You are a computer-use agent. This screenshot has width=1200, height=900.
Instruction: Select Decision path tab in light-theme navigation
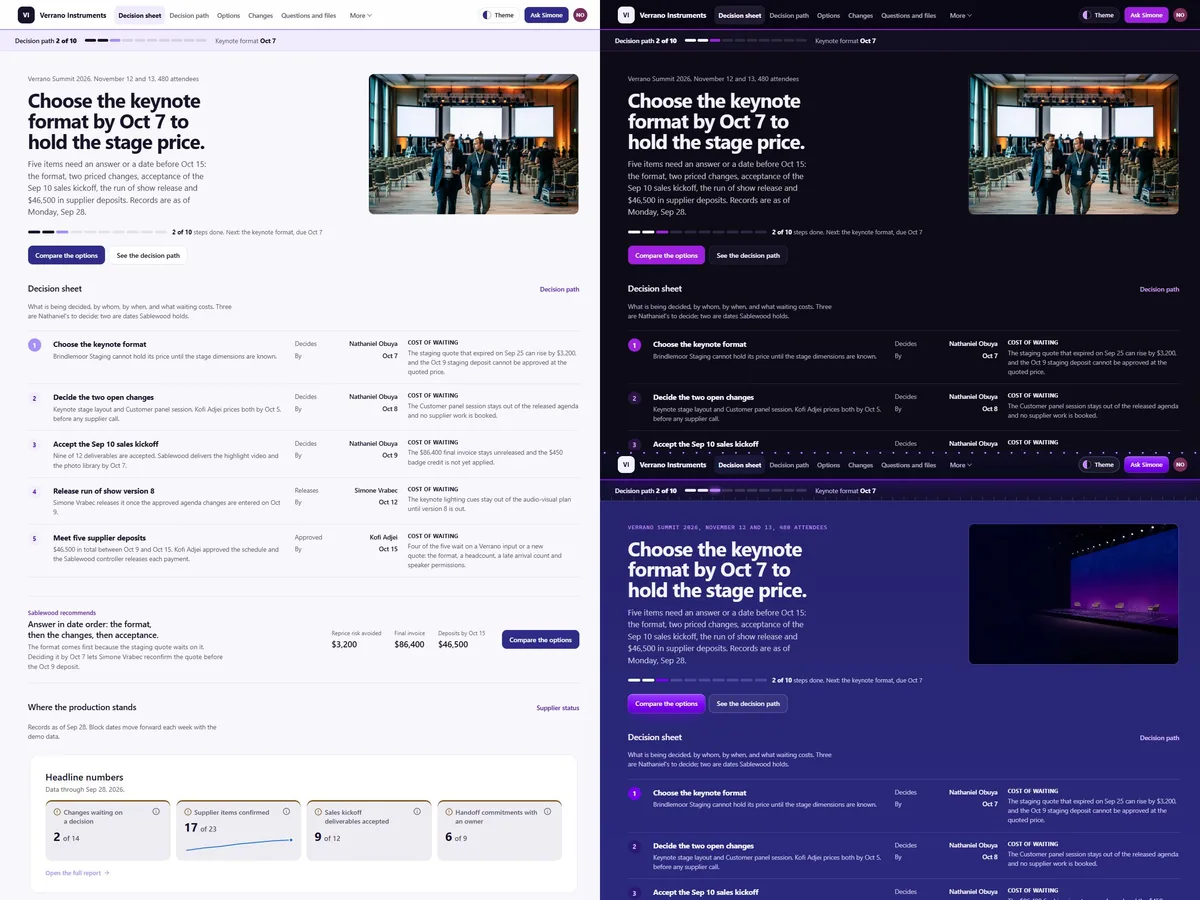click(189, 15)
